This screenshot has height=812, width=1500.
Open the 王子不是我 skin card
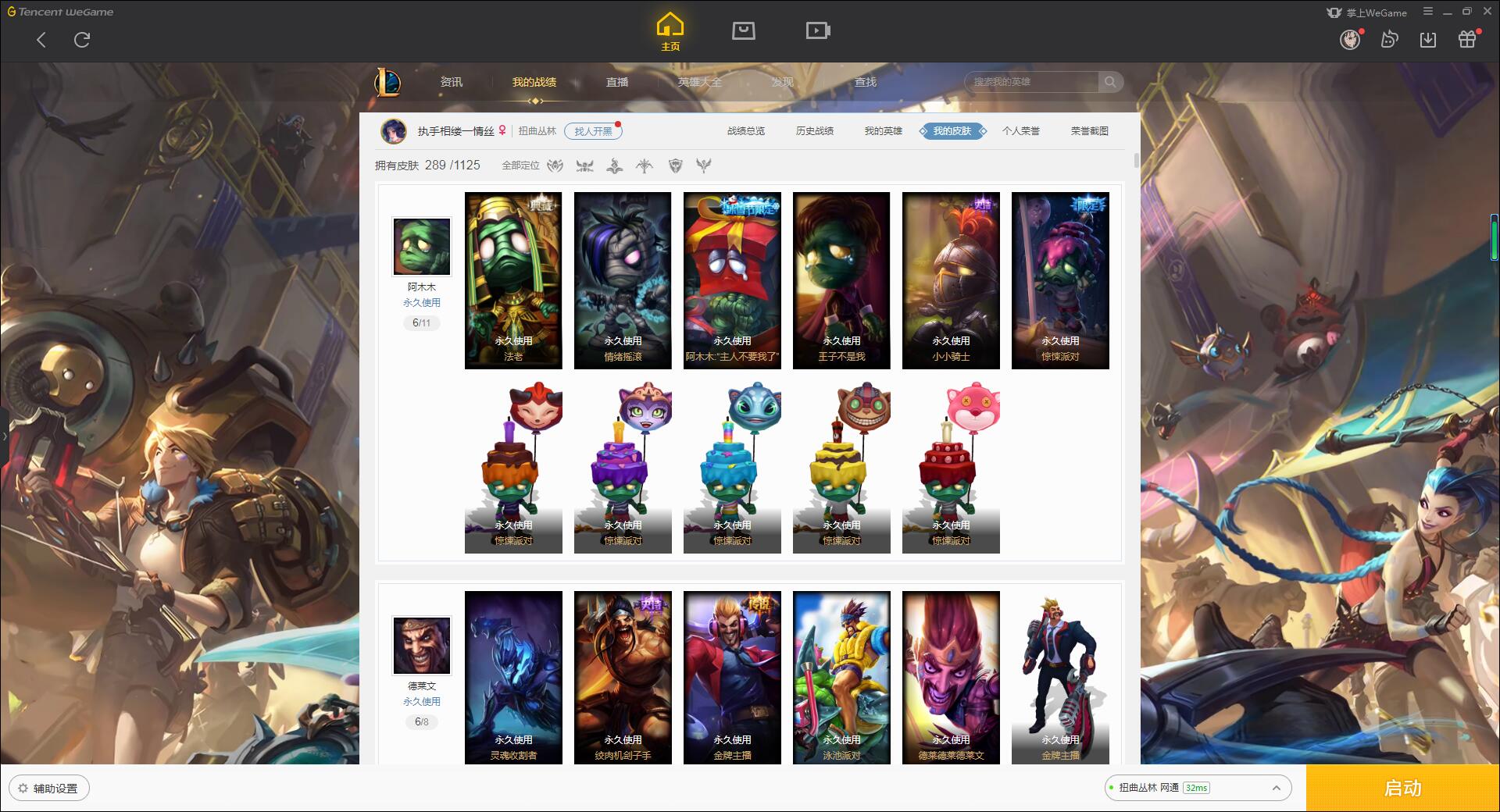pos(841,280)
